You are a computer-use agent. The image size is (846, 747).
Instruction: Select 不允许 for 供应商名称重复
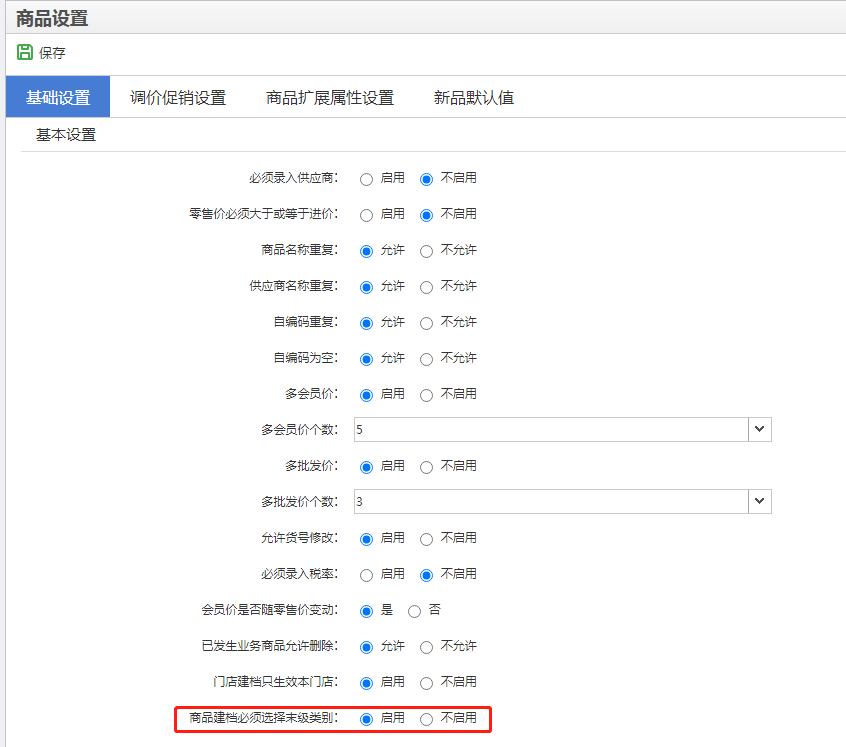point(427,287)
